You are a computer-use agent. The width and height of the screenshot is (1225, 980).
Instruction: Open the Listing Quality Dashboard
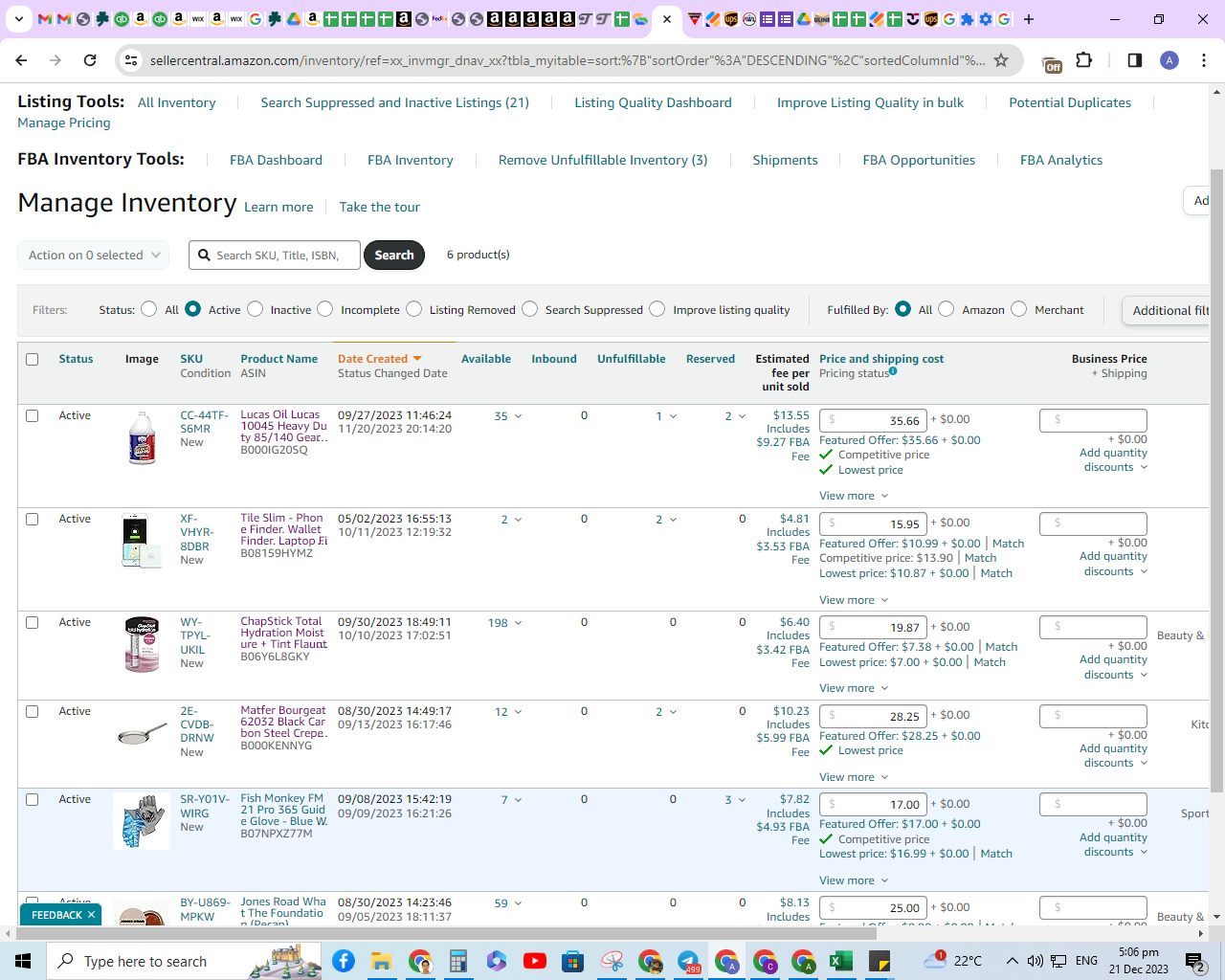pyautogui.click(x=653, y=102)
